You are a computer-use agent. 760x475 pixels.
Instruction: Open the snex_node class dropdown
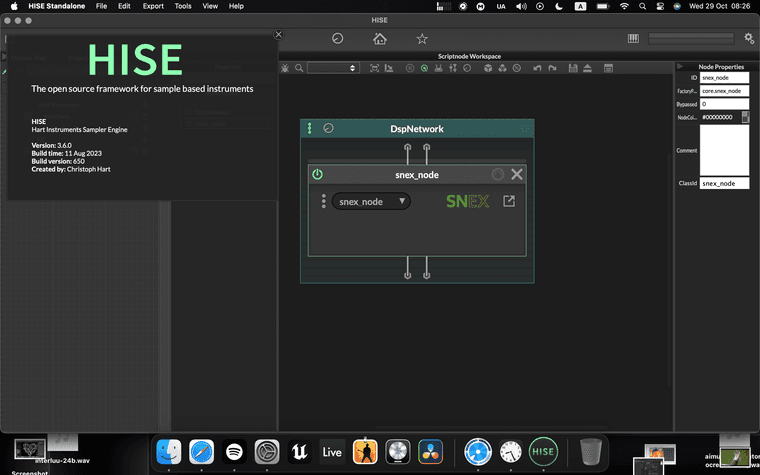[371, 202]
